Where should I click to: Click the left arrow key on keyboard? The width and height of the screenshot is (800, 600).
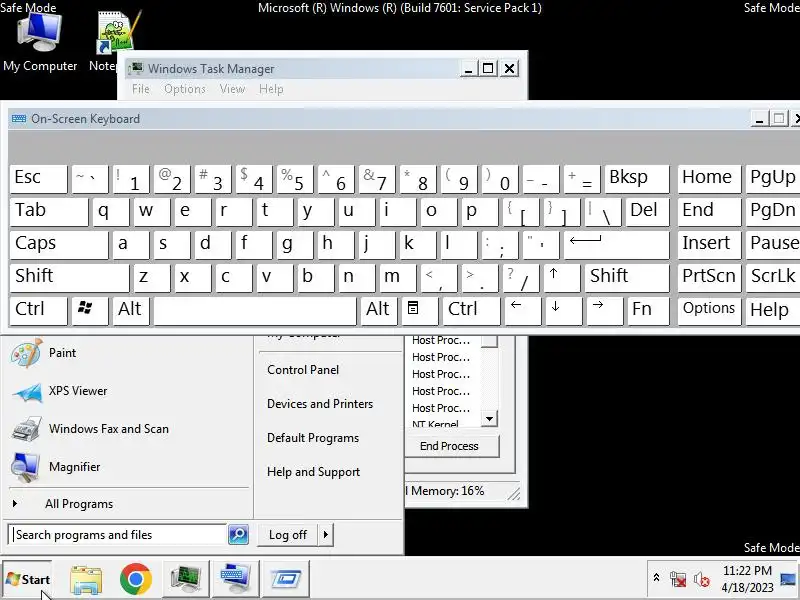click(522, 310)
